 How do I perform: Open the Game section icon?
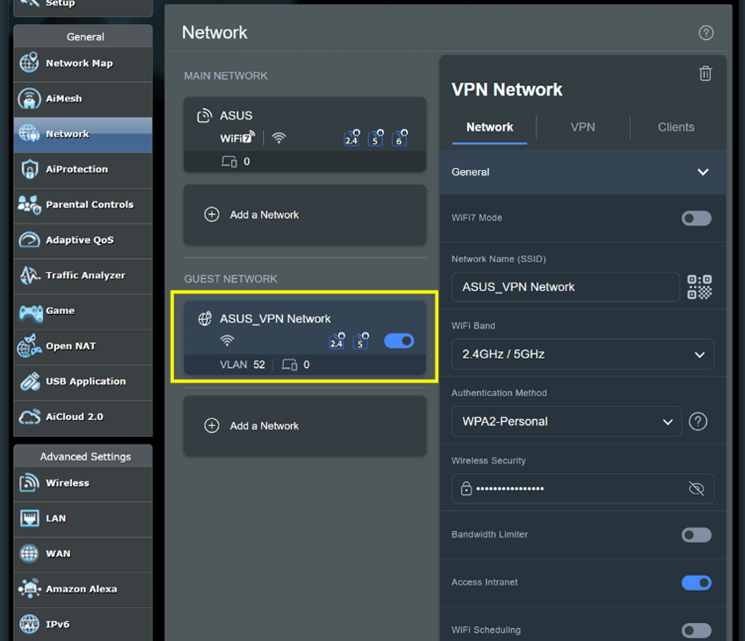point(31,311)
